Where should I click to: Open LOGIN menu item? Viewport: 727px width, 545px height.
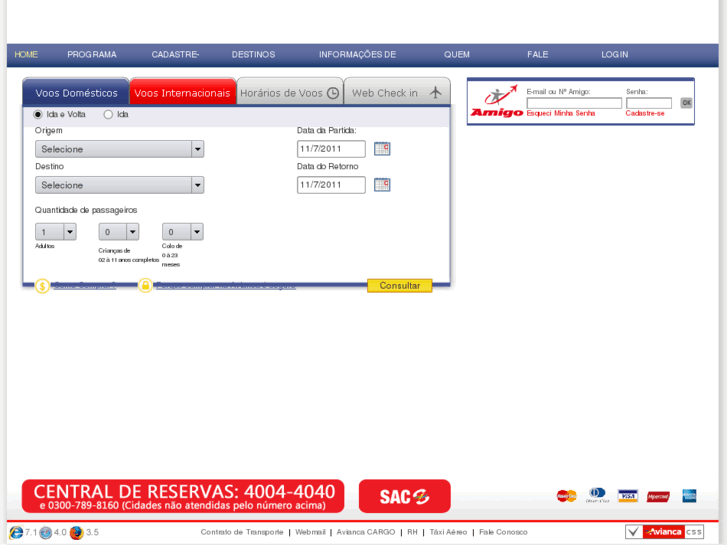(614, 55)
